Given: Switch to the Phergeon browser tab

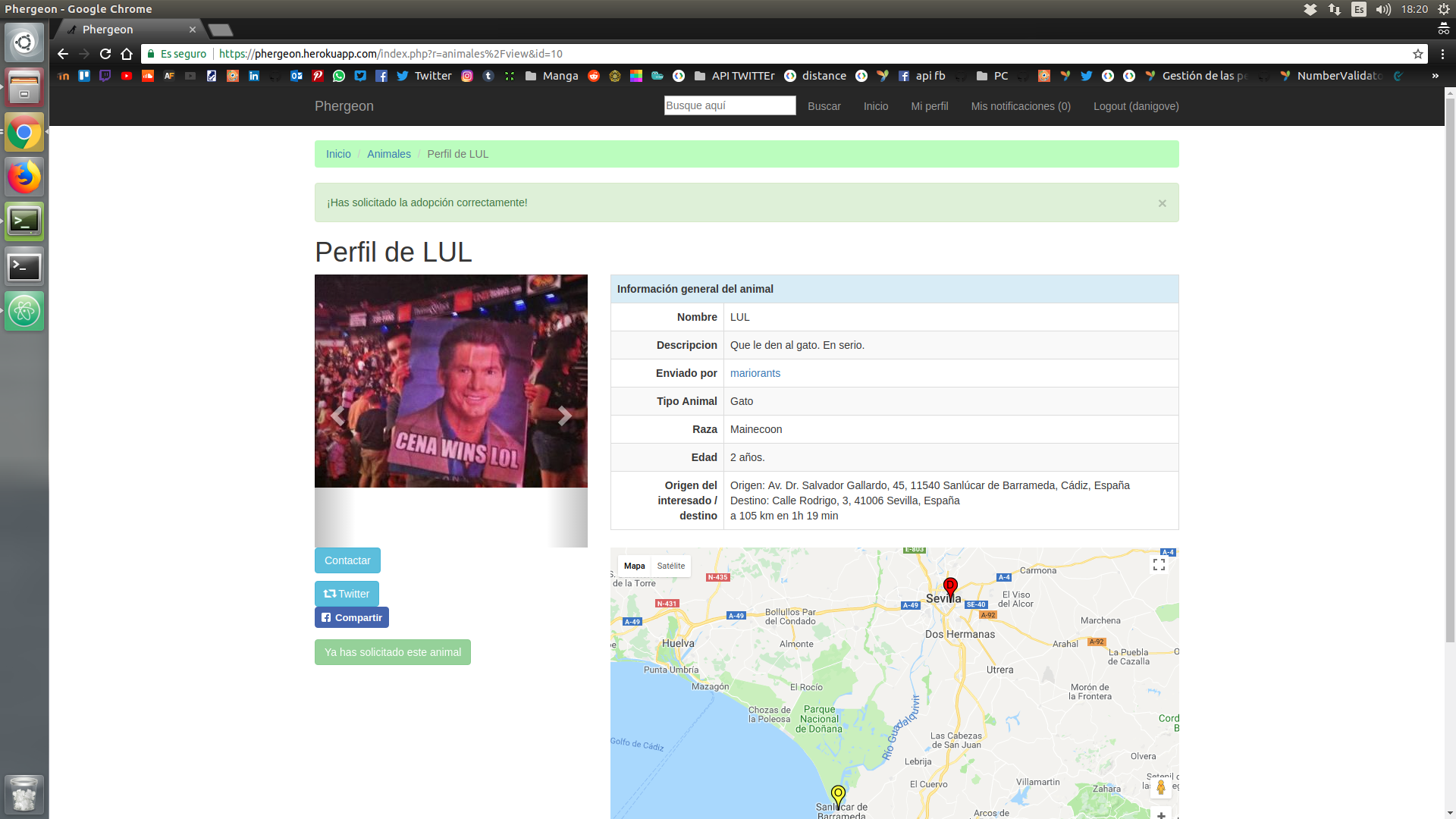Looking at the screenshot, I should click(x=129, y=30).
